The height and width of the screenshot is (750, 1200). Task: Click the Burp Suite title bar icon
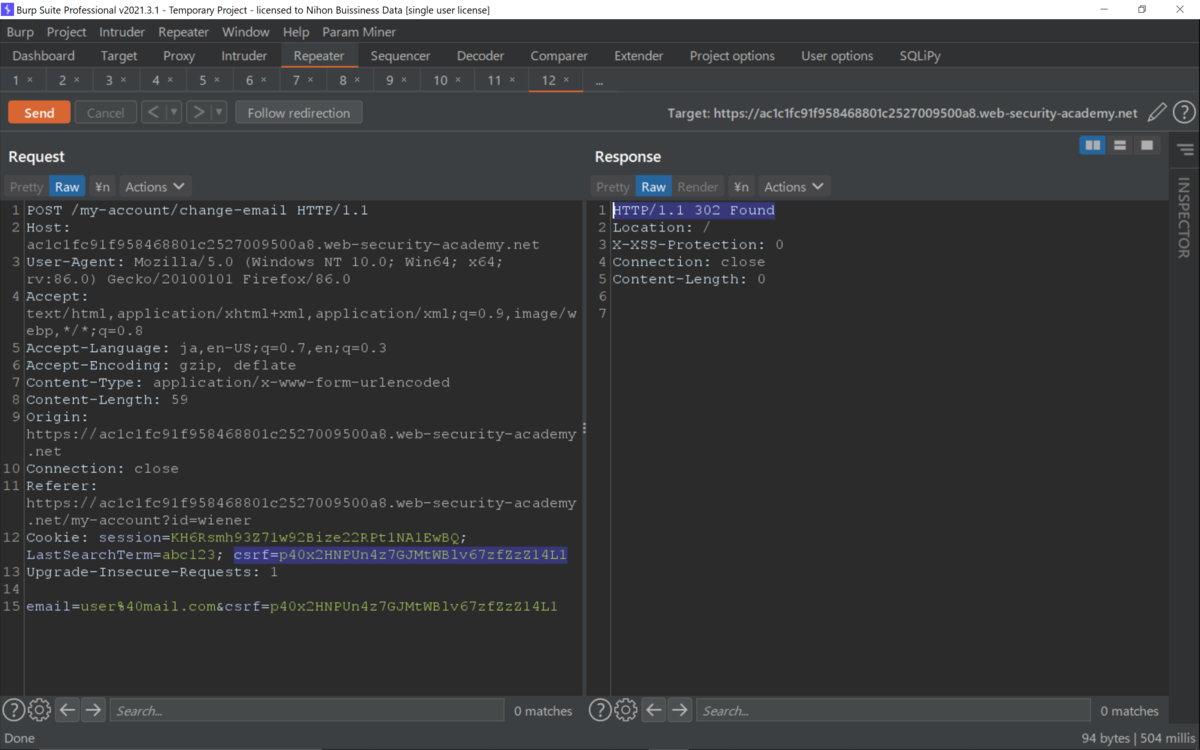[8, 9]
